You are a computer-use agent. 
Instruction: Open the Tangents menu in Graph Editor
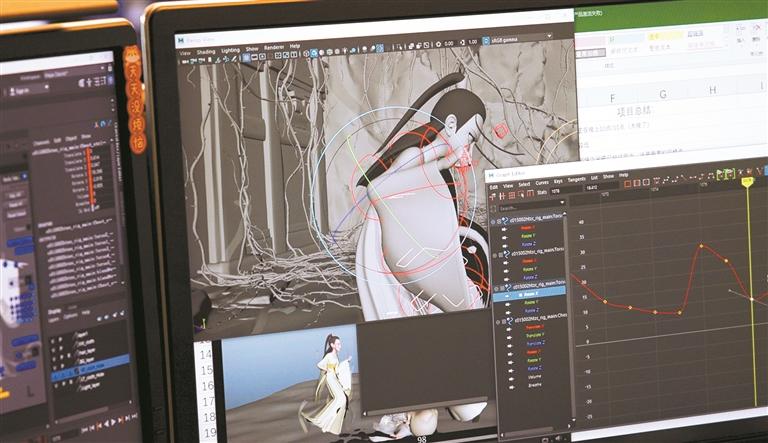[576, 180]
